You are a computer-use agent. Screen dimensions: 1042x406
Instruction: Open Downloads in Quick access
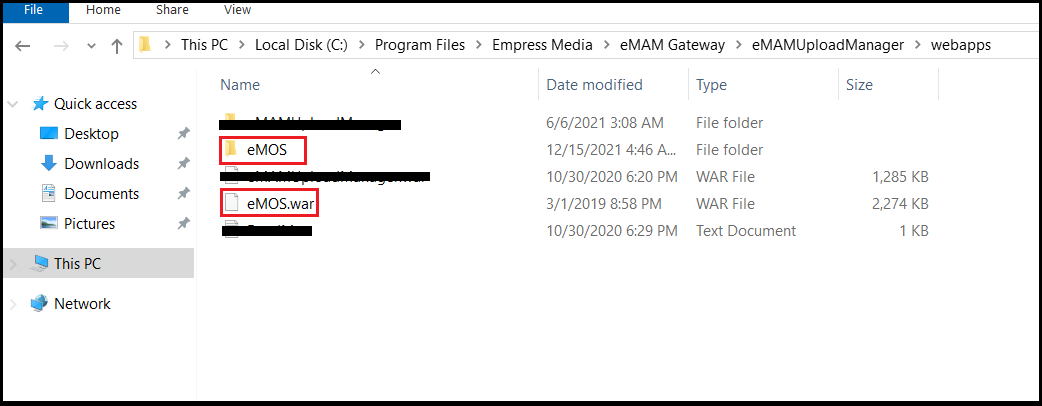pyautogui.click(x=101, y=163)
